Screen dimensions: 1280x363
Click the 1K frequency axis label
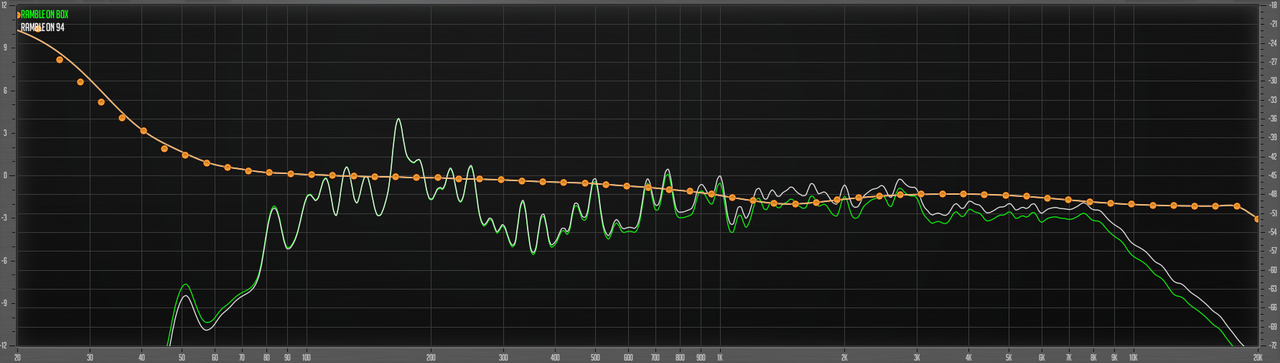point(719,356)
